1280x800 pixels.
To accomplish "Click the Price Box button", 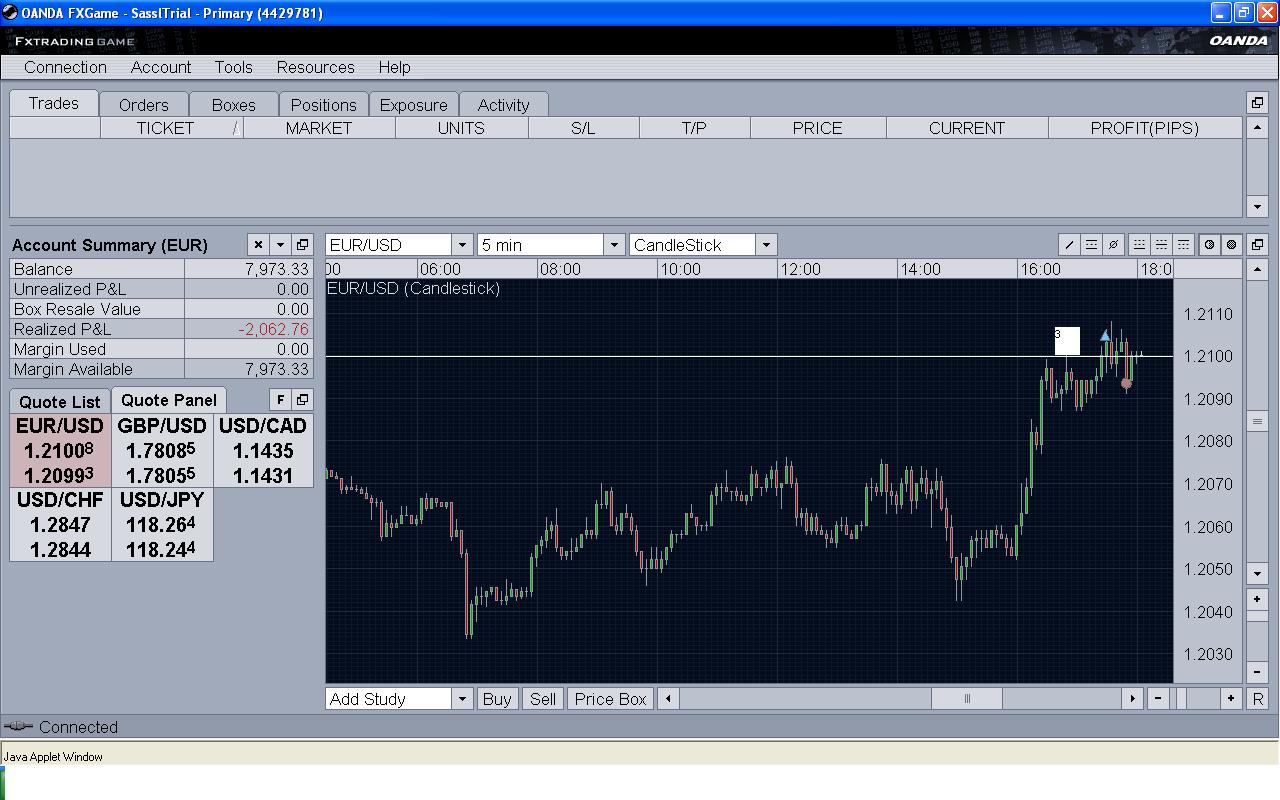I will [x=610, y=699].
